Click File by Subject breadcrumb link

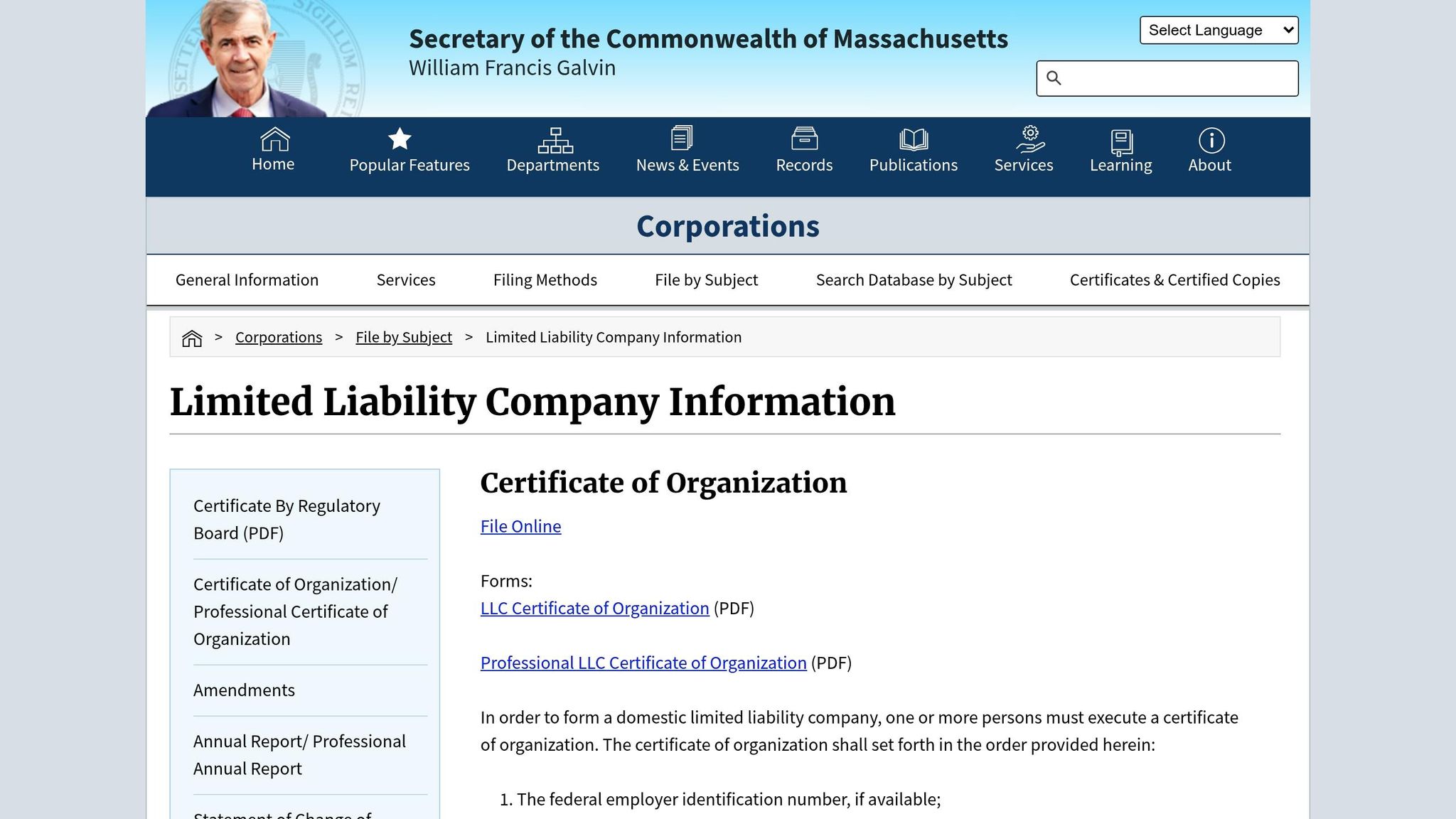404,337
